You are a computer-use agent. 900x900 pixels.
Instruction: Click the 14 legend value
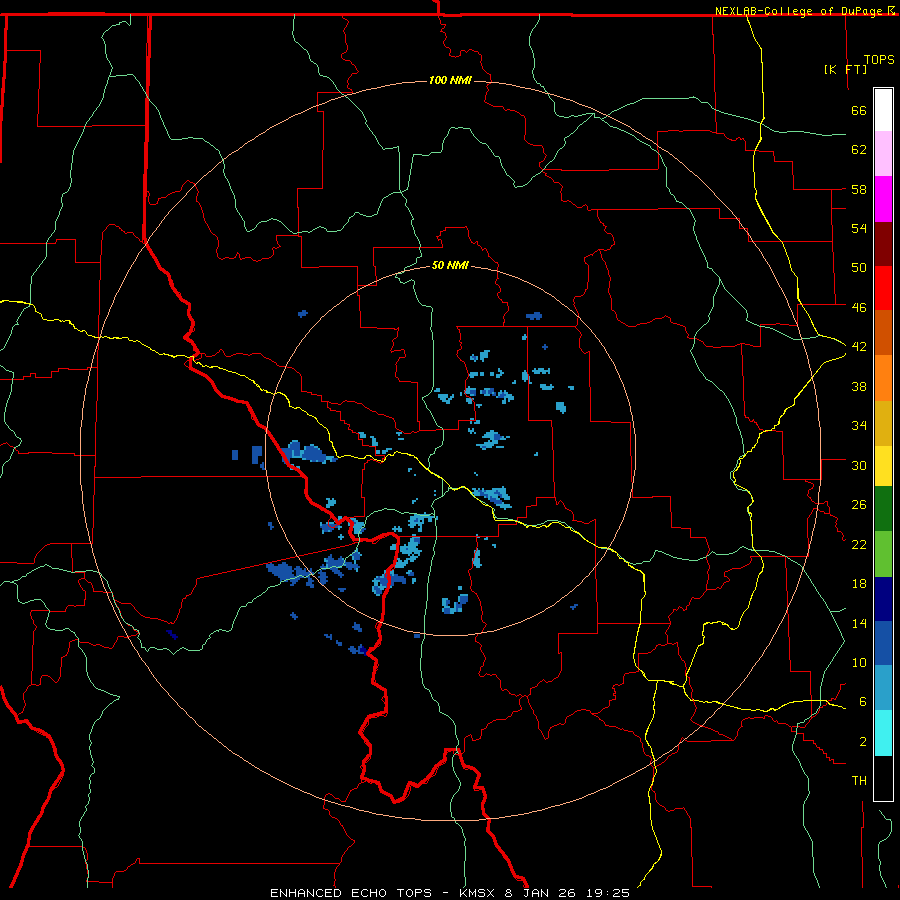pos(859,623)
